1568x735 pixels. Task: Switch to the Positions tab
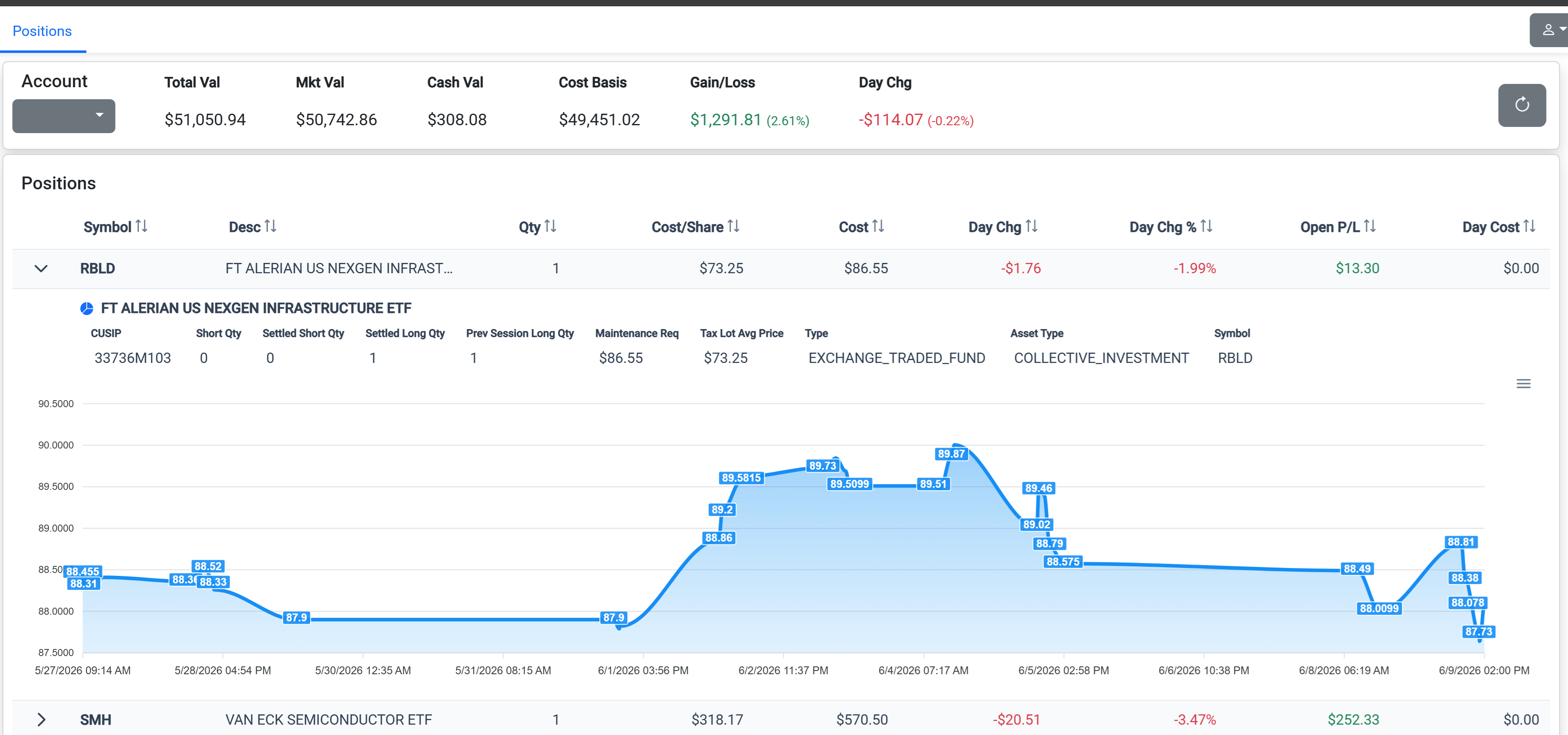[x=42, y=31]
